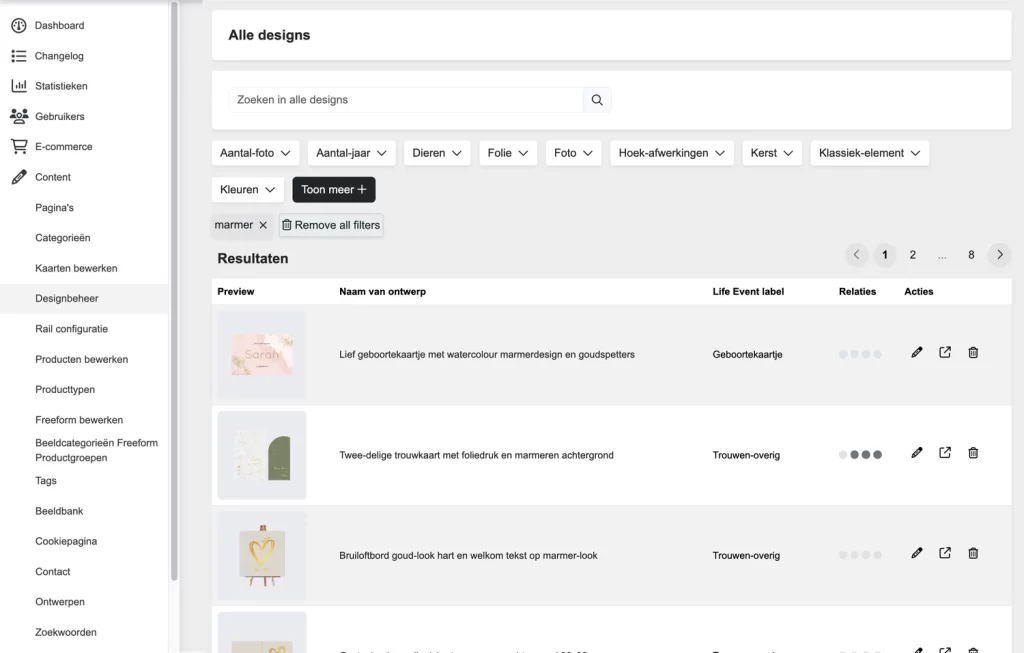The image size is (1024, 653).
Task: Expand the Dieren filter dropdown
Action: (435, 153)
